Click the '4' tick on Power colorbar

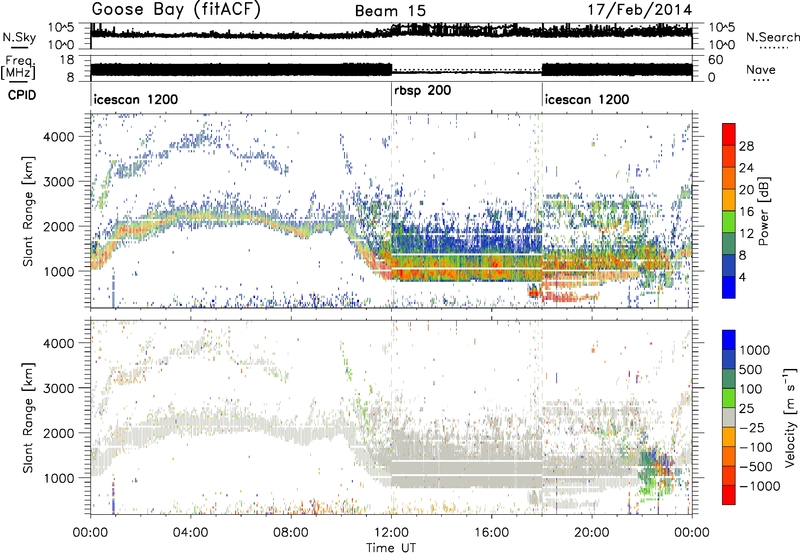coord(743,277)
